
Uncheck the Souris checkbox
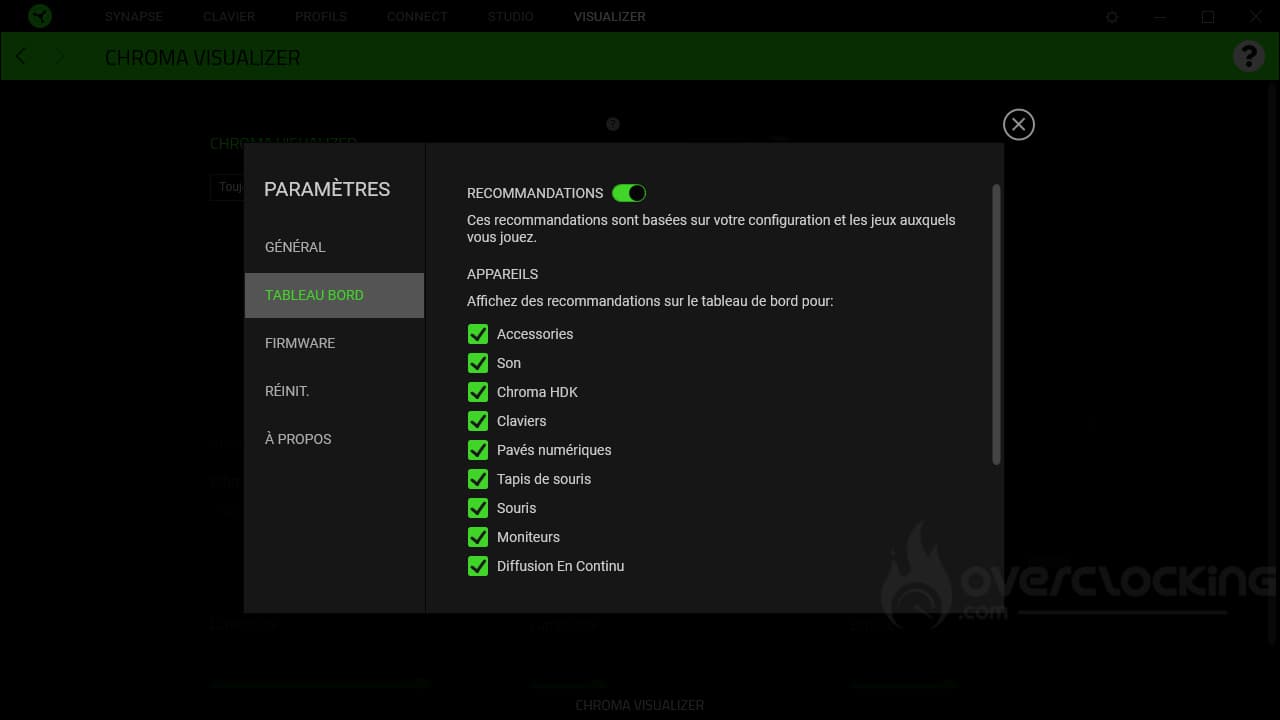(478, 508)
